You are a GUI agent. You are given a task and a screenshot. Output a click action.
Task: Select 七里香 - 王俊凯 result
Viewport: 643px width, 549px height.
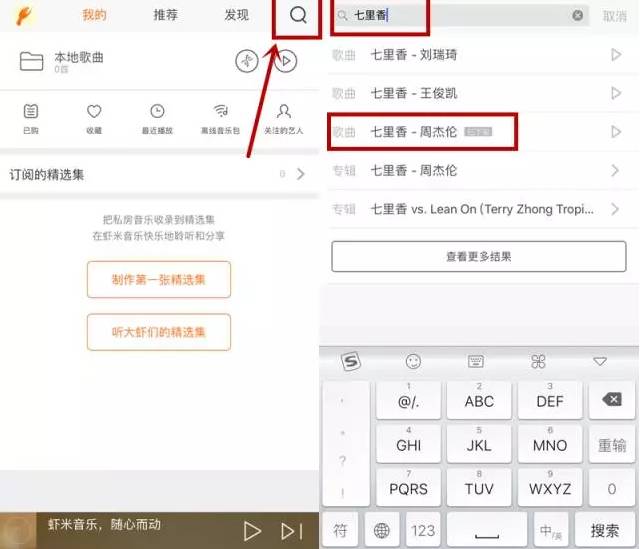click(479, 93)
